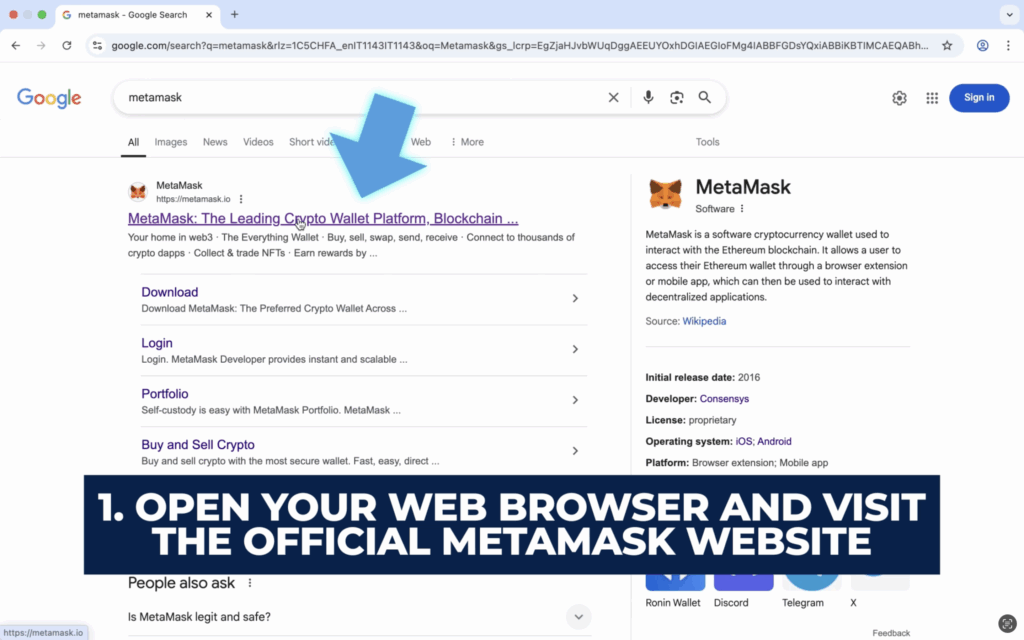Viewport: 1024px width, 640px height.
Task: Expand Buy and Sell Crypto chevron
Action: (x=575, y=451)
